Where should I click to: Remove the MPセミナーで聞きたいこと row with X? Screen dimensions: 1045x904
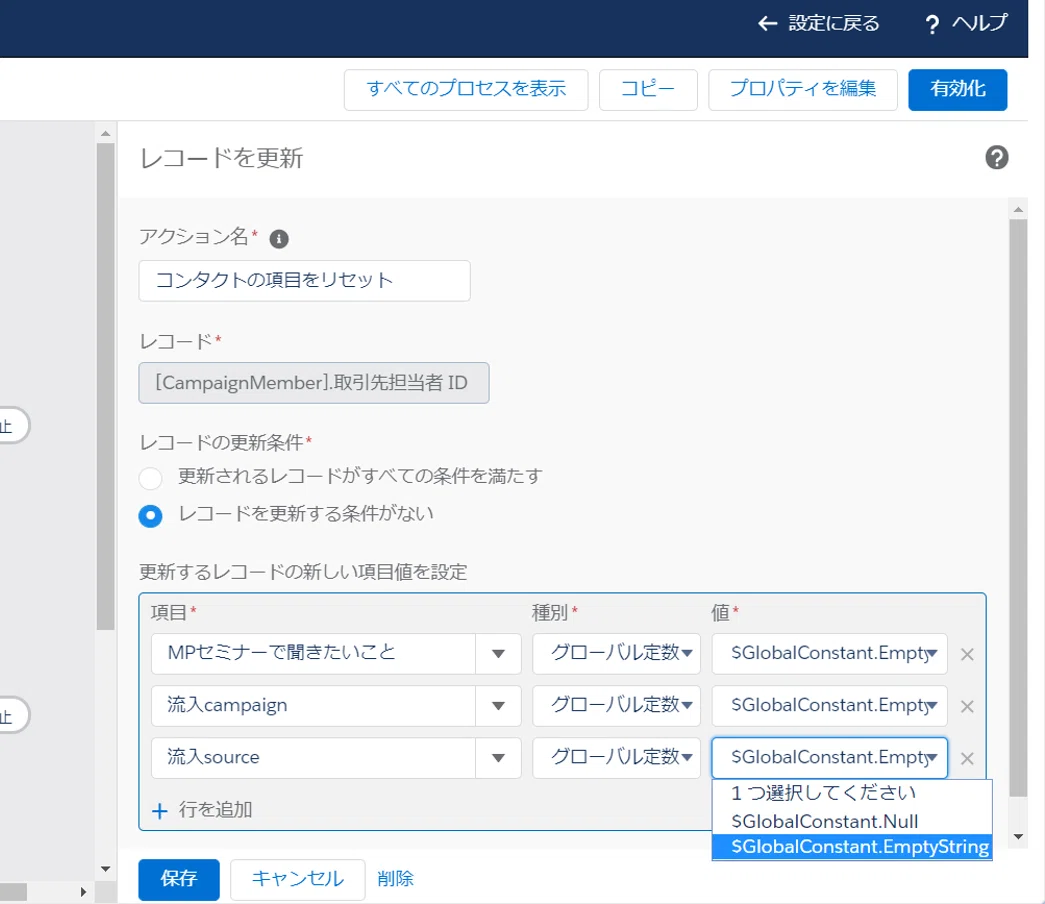point(967,655)
